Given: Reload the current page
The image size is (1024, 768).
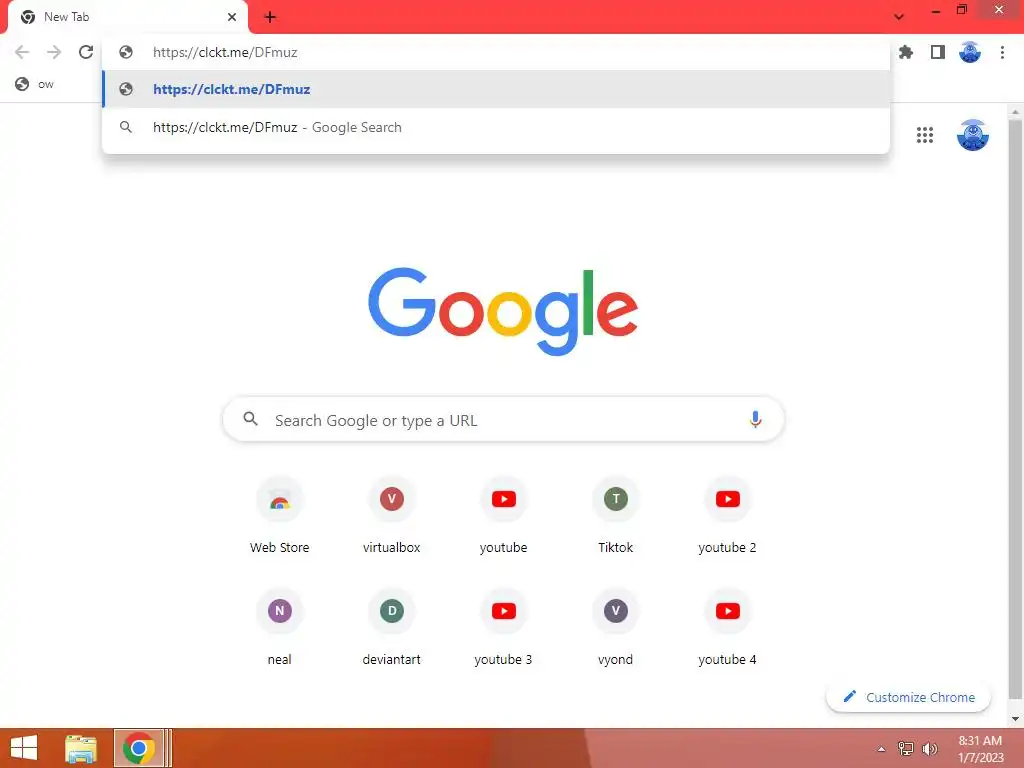Looking at the screenshot, I should tap(86, 52).
